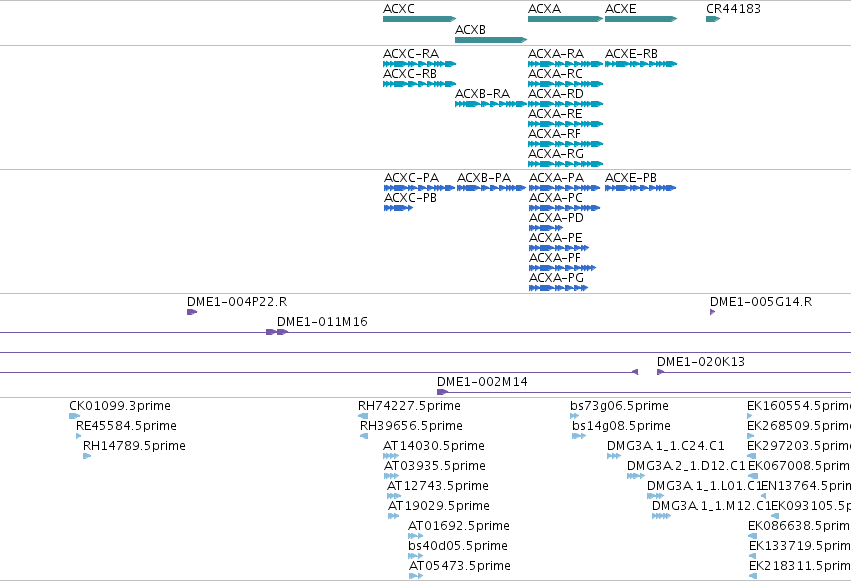This screenshot has height=581, width=851.
Task: Click the DMG3A.2_1.D12.C1 EST glyph
Action: 636,476
